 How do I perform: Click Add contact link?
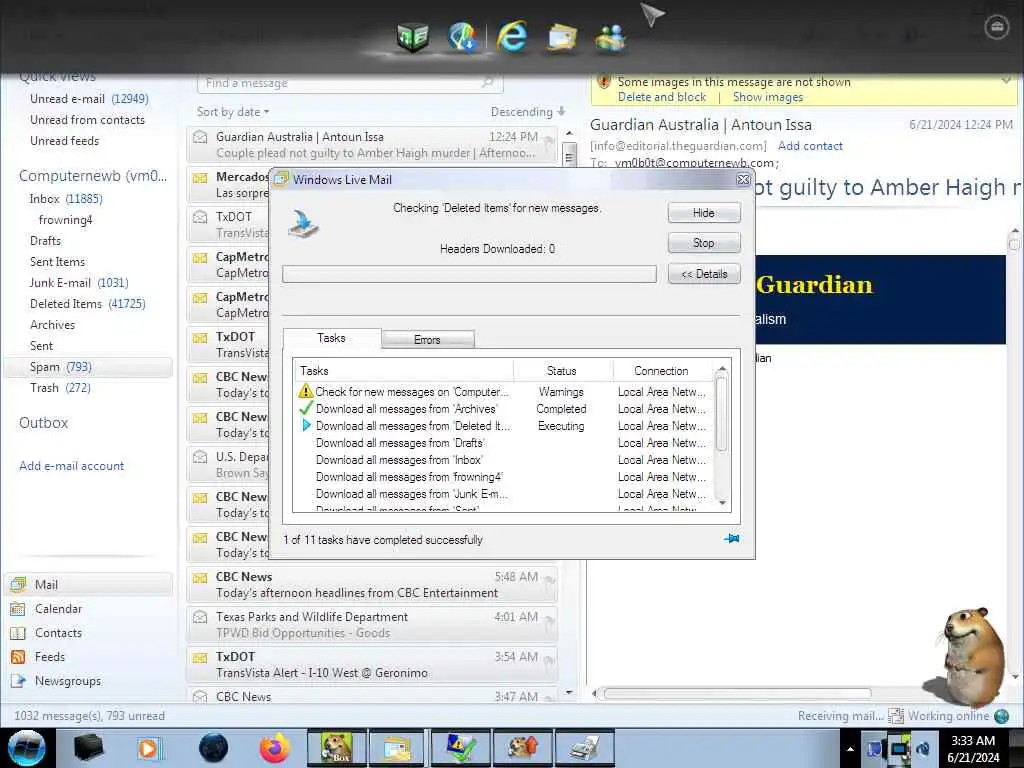[810, 146]
